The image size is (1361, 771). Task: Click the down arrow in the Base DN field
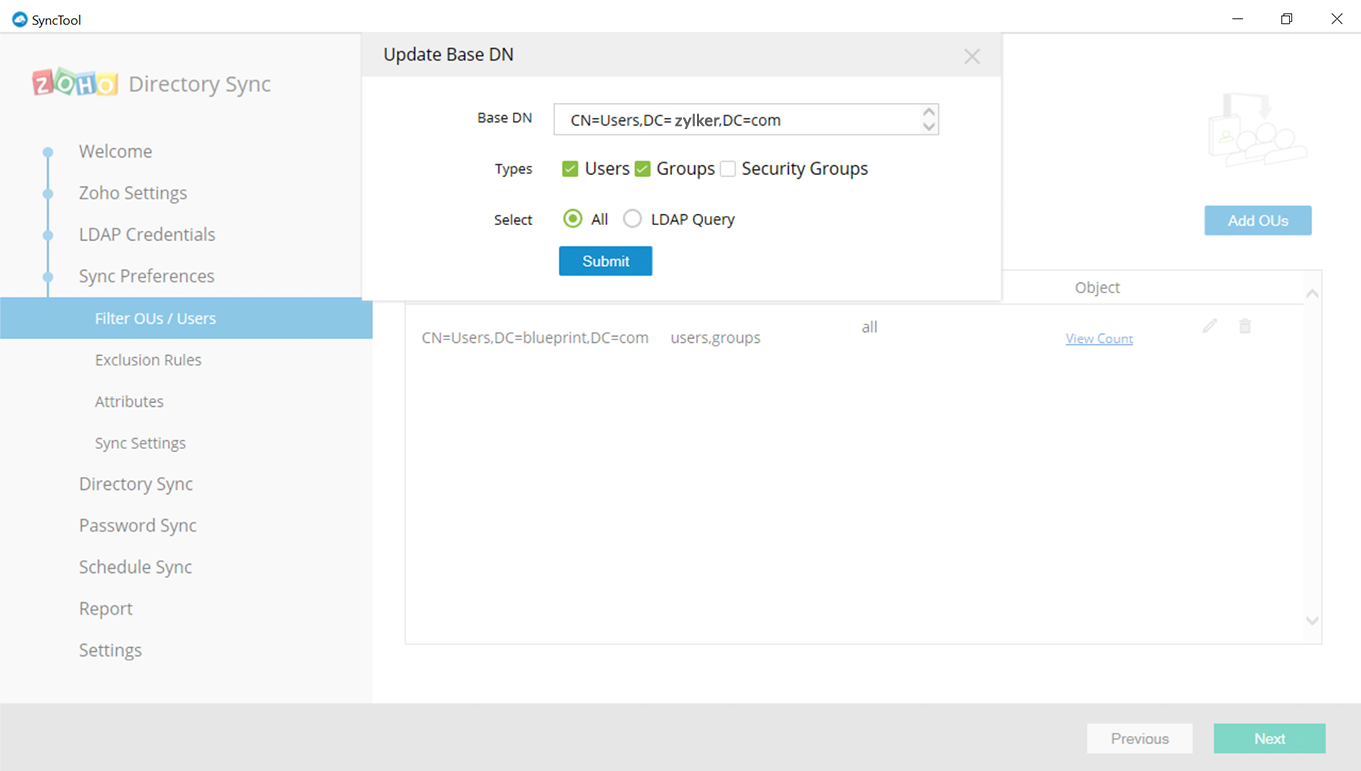[929, 127]
